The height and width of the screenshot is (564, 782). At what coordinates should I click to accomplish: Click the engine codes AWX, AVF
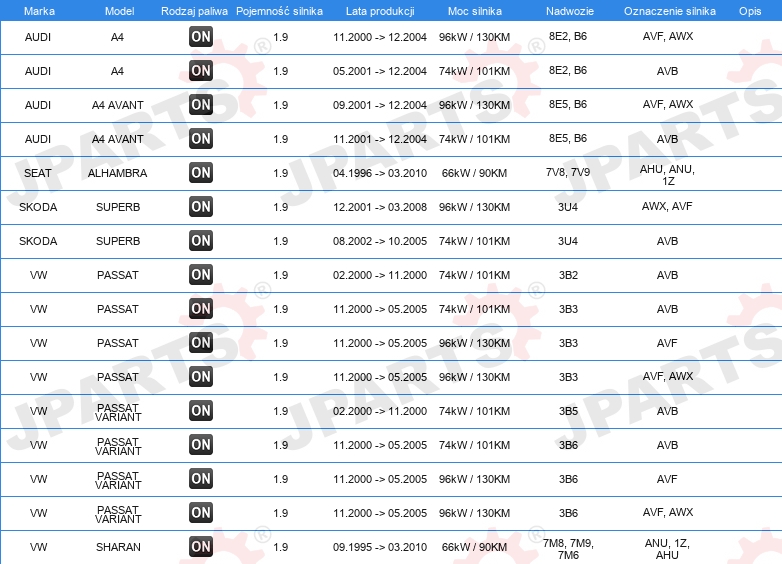coord(667,206)
